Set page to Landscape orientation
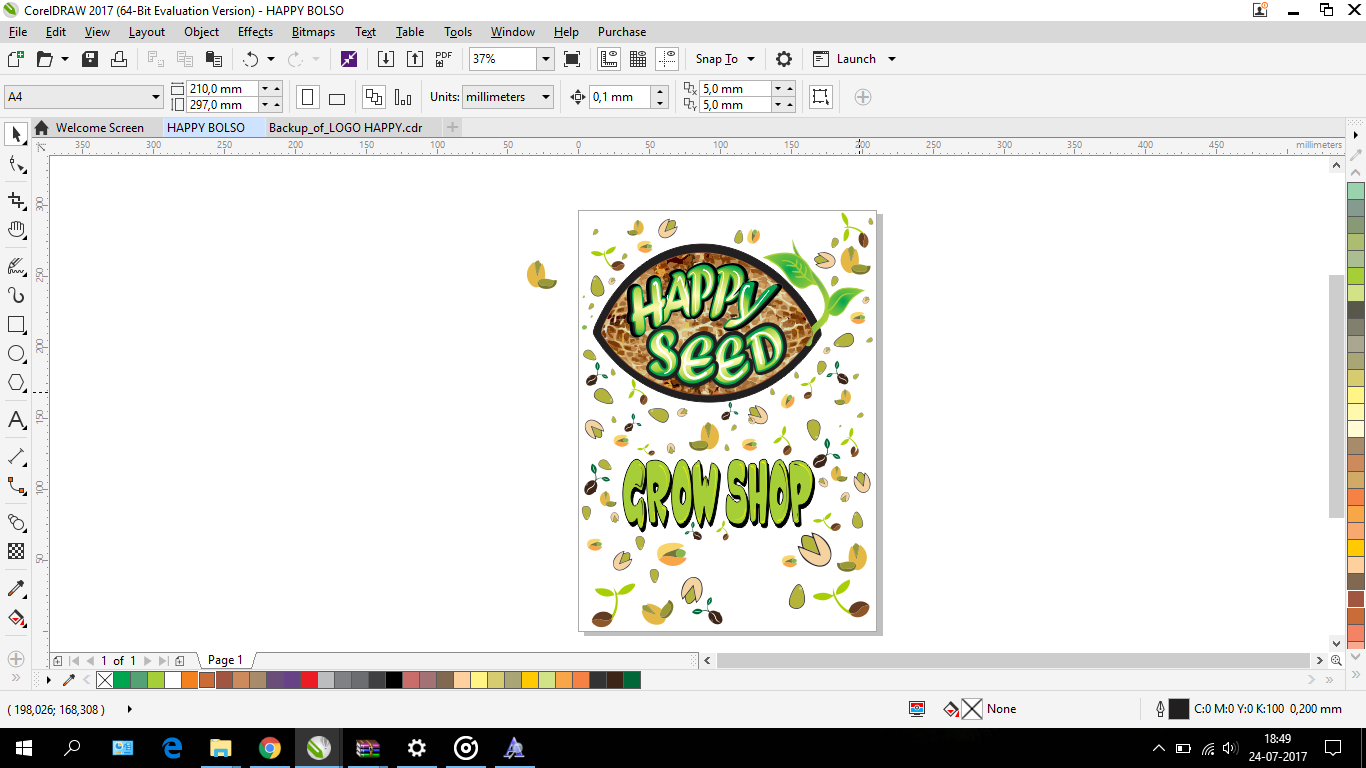1366x768 pixels. point(337,97)
